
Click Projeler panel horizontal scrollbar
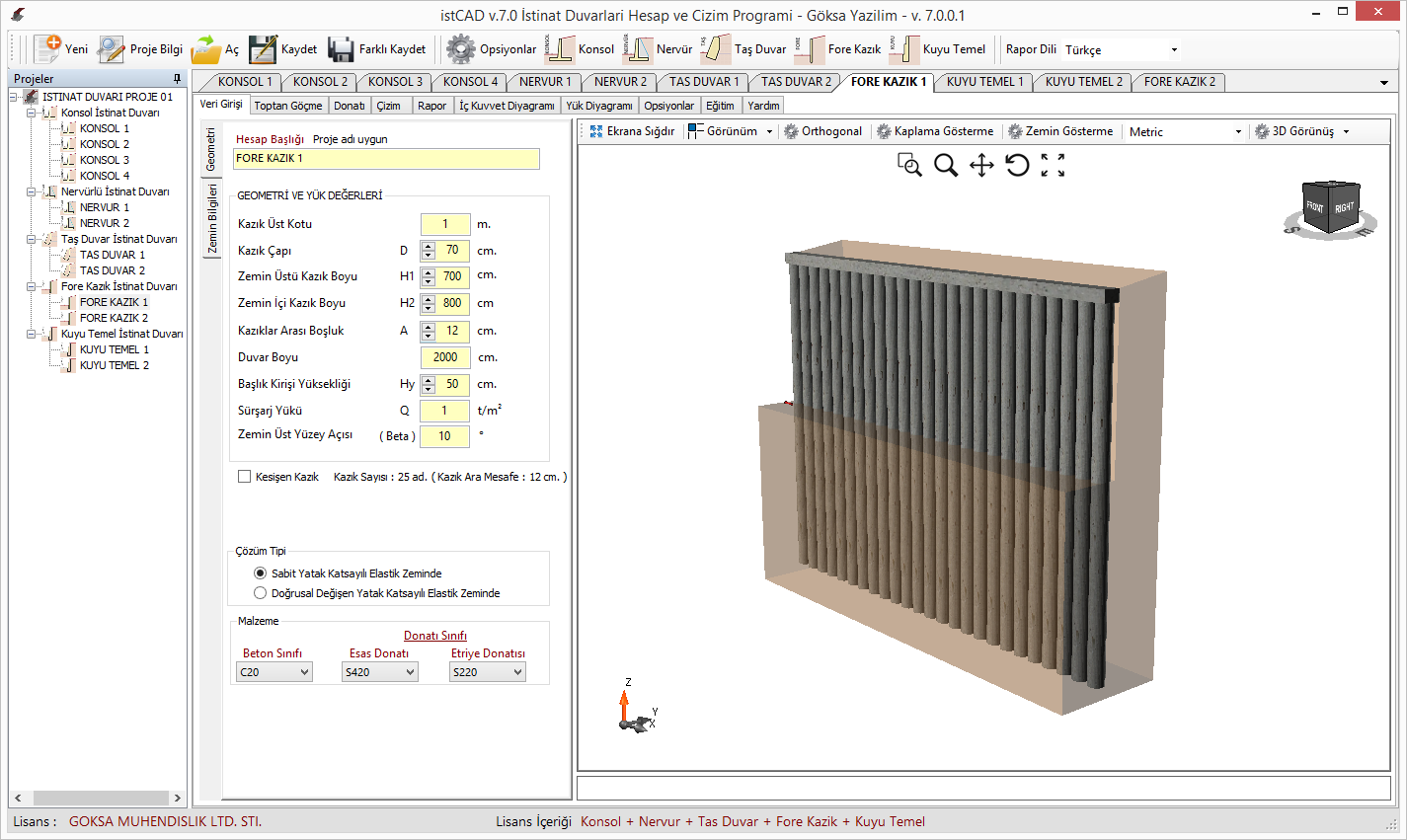tap(98, 798)
